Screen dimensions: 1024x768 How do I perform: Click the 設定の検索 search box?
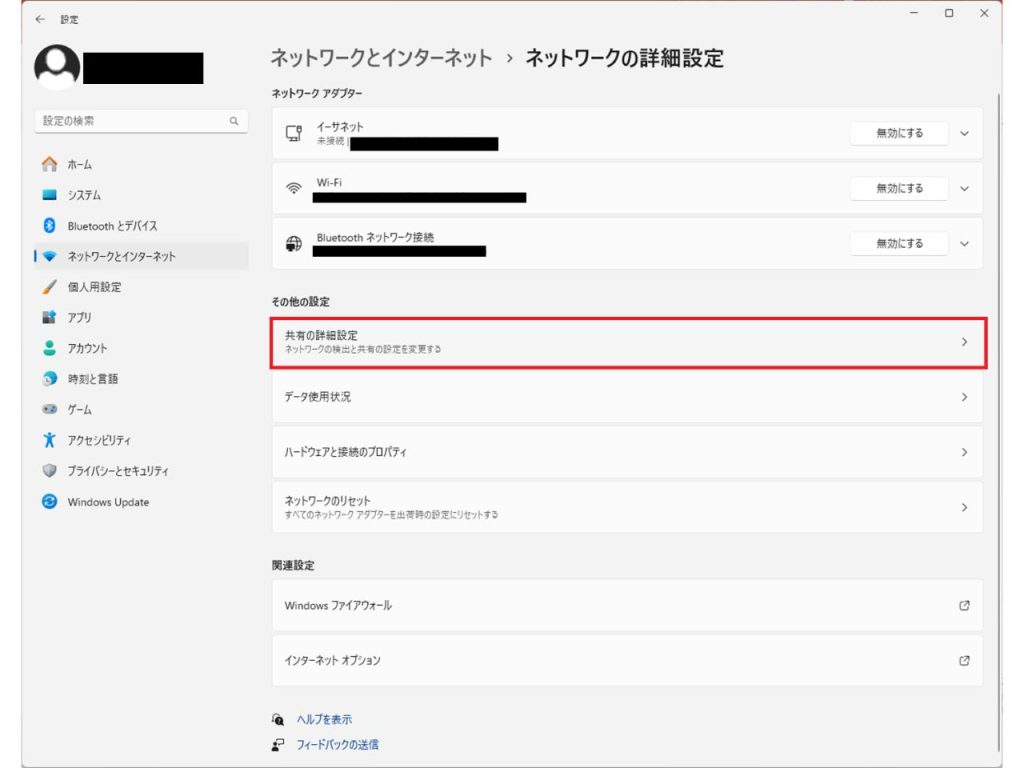pos(140,120)
